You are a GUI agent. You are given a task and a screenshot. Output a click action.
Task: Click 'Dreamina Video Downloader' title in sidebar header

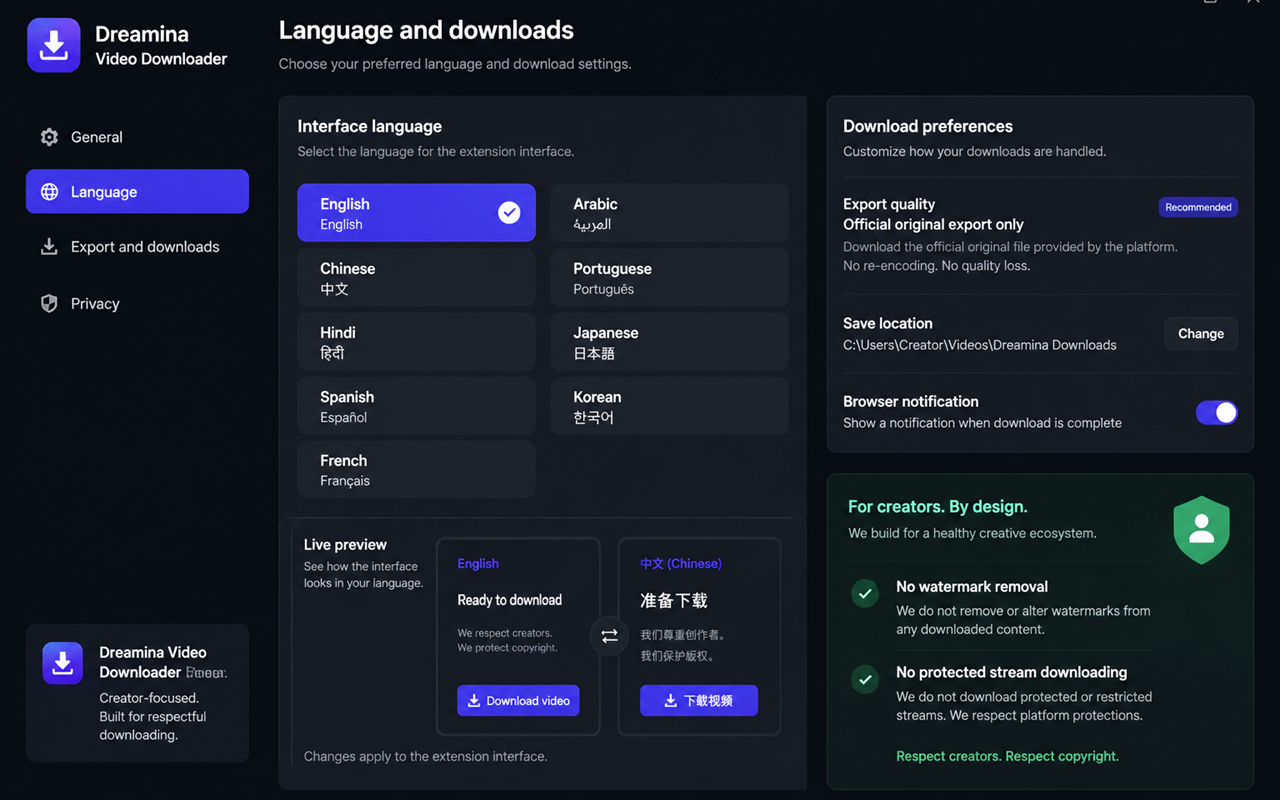tap(161, 46)
